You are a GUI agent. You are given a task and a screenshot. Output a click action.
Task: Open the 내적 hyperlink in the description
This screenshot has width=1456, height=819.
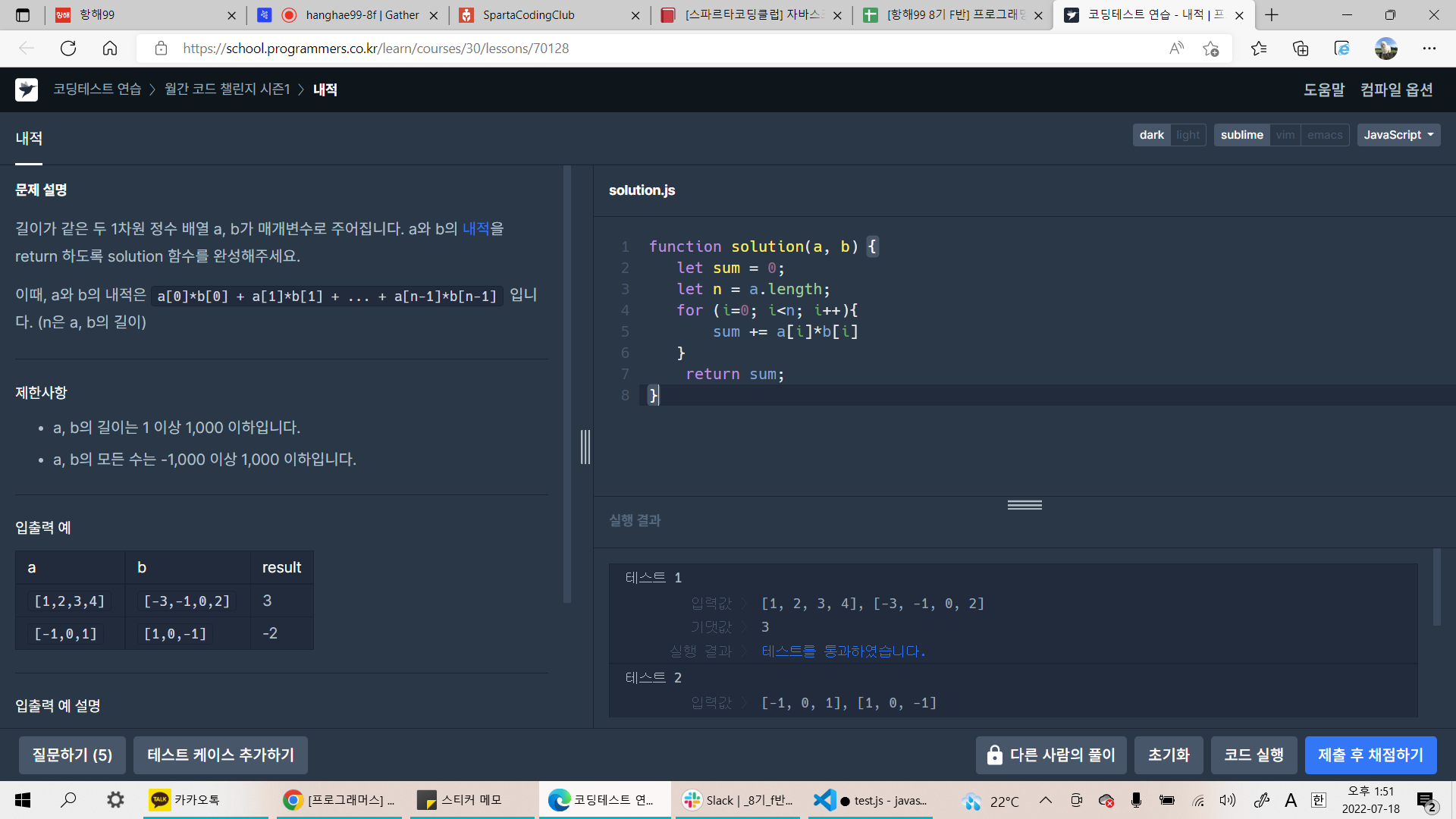point(475,228)
